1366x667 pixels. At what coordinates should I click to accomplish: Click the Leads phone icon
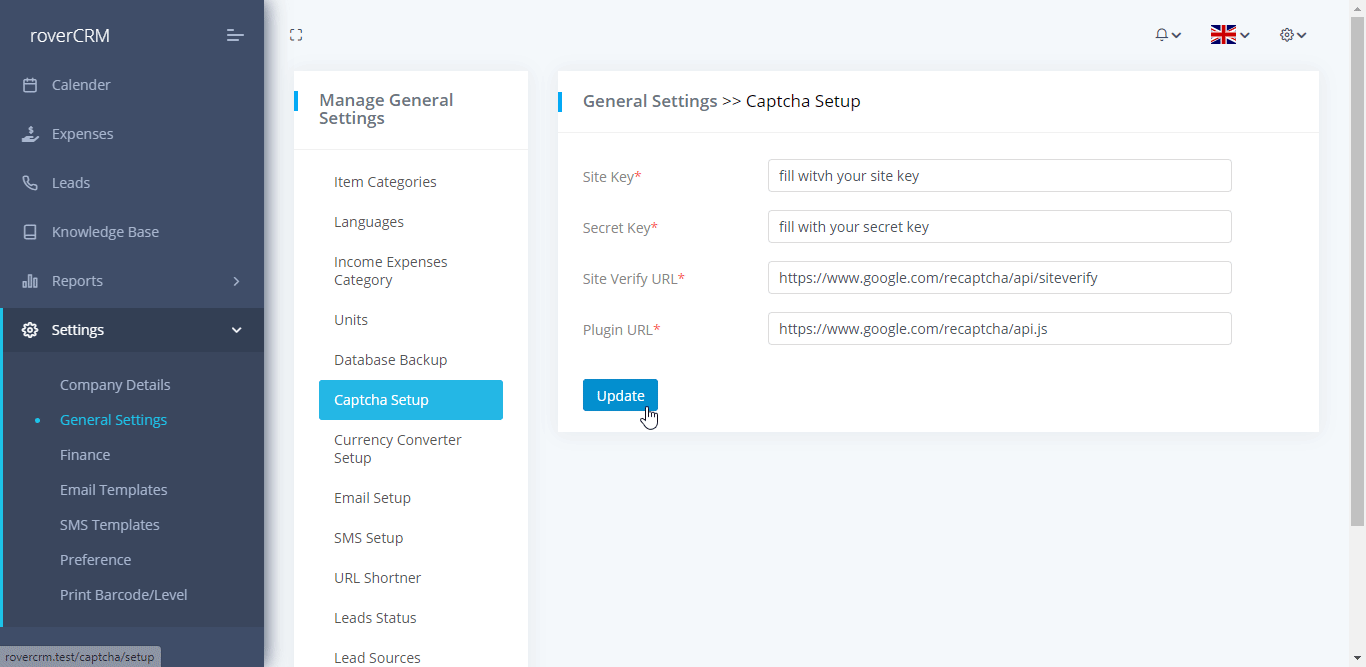click(x=30, y=183)
